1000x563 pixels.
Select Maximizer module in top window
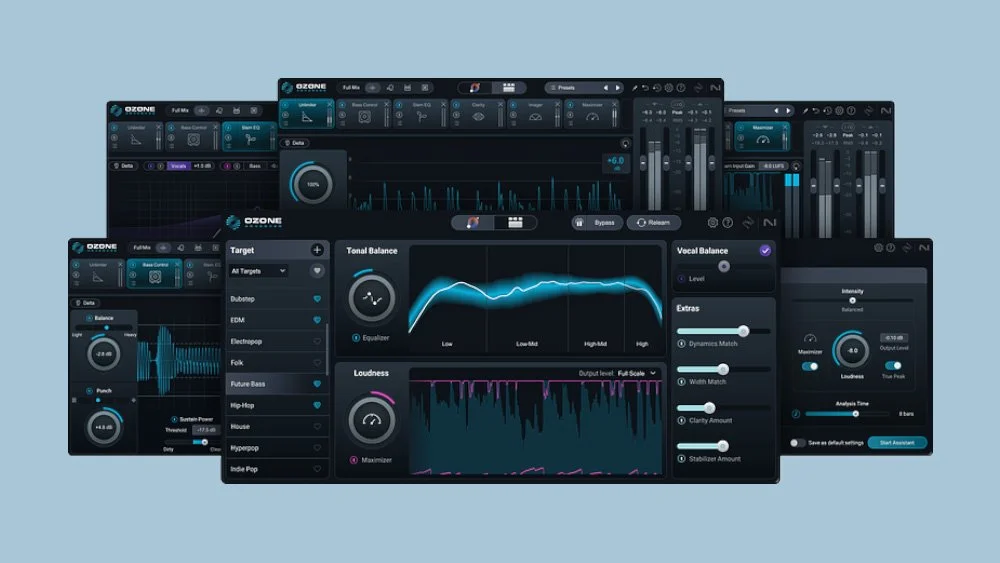pos(592,113)
